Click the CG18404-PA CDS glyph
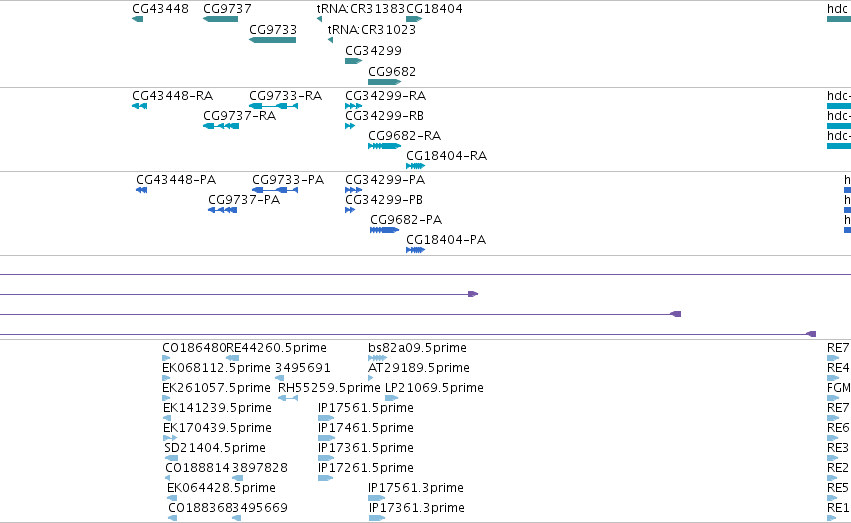 point(415,250)
